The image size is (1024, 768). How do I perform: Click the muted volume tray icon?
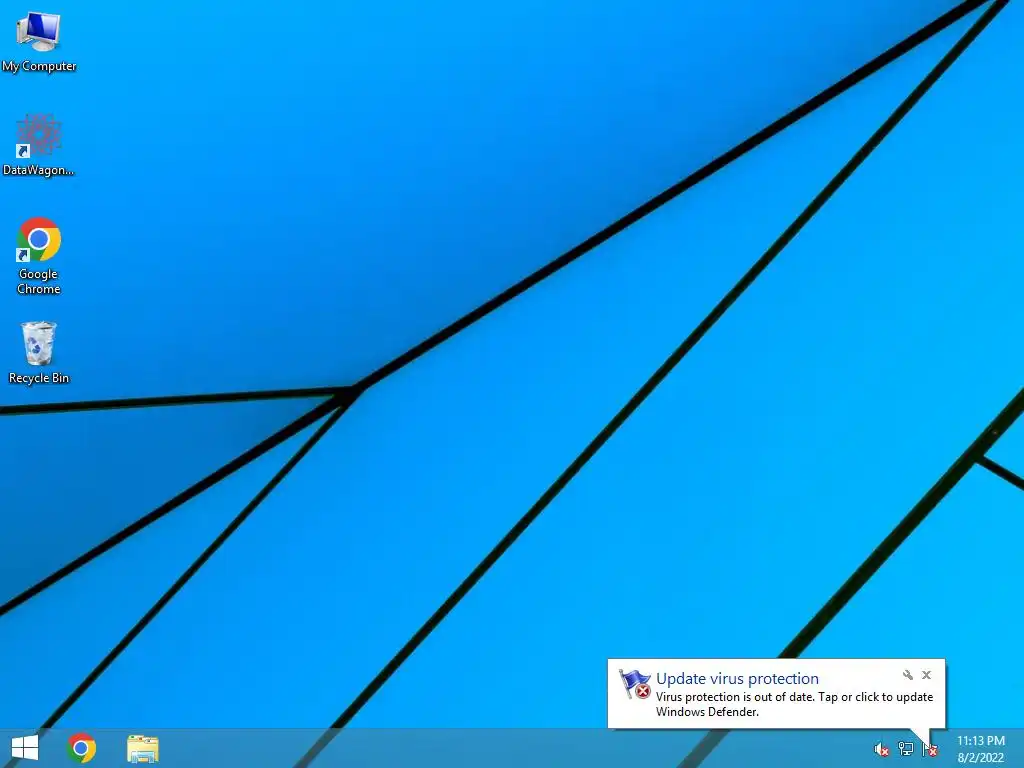tap(881, 749)
